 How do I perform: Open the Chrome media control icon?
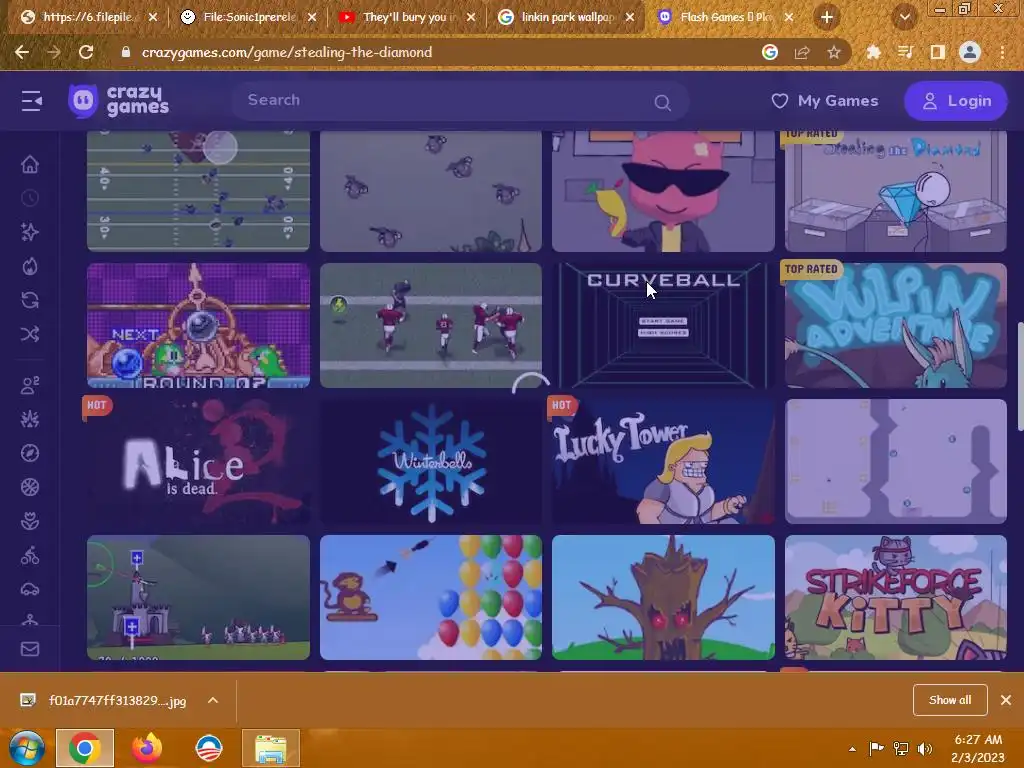pyautogui.click(x=905, y=52)
